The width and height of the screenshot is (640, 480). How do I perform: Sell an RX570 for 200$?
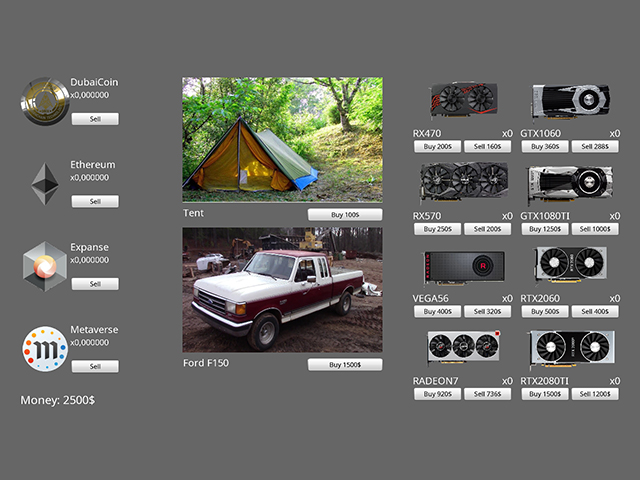487,229
